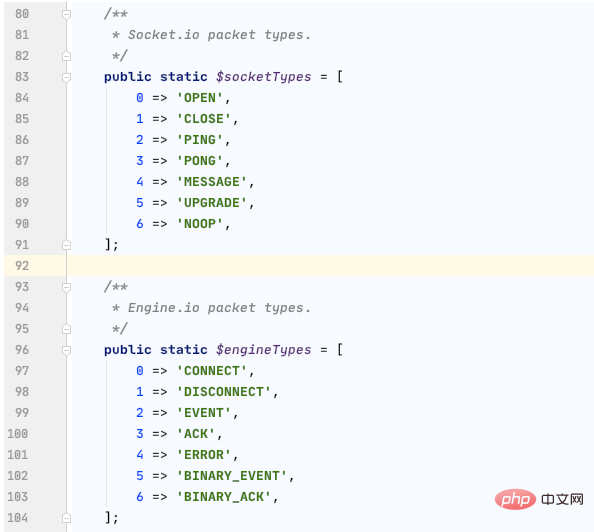This screenshot has width=594, height=532.
Task: Click the comment end fold marker at line 82
Action: click(x=66, y=56)
